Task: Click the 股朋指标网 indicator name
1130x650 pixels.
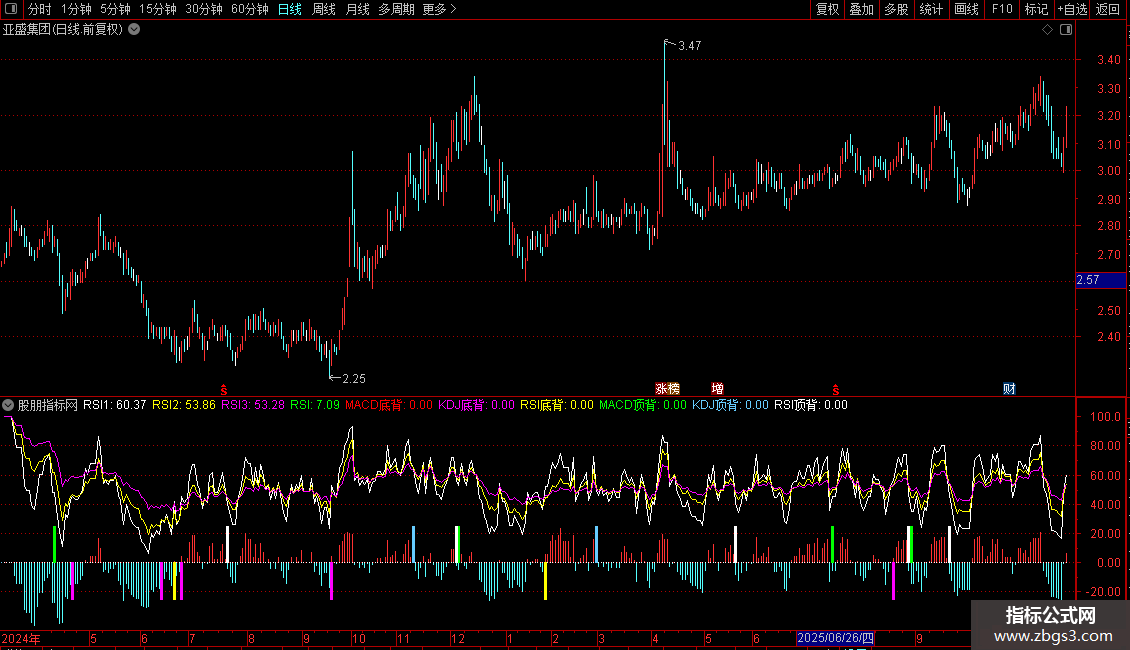Action: [48, 405]
